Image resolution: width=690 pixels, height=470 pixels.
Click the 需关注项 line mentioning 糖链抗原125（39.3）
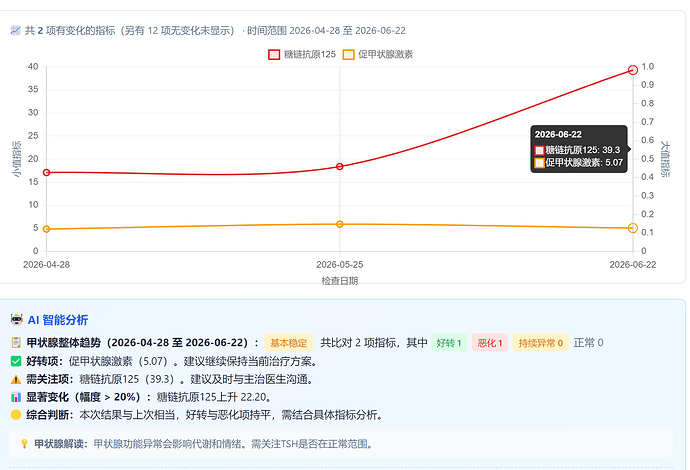[161, 379]
